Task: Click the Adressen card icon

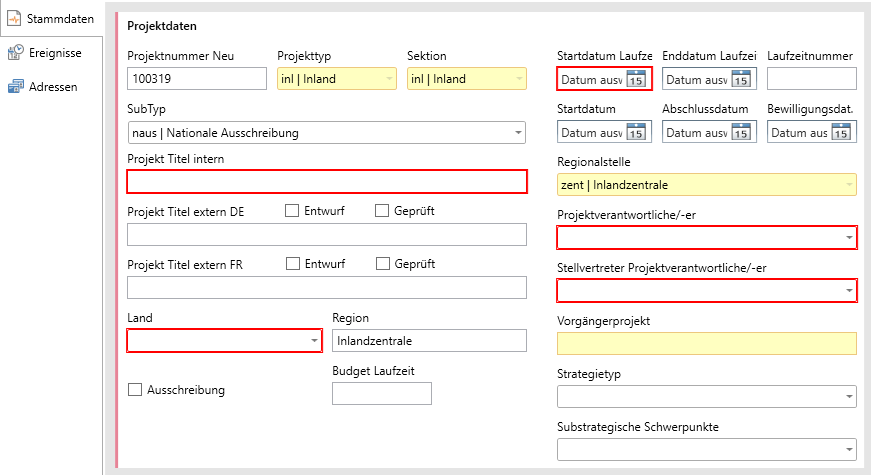Action: click(x=15, y=87)
